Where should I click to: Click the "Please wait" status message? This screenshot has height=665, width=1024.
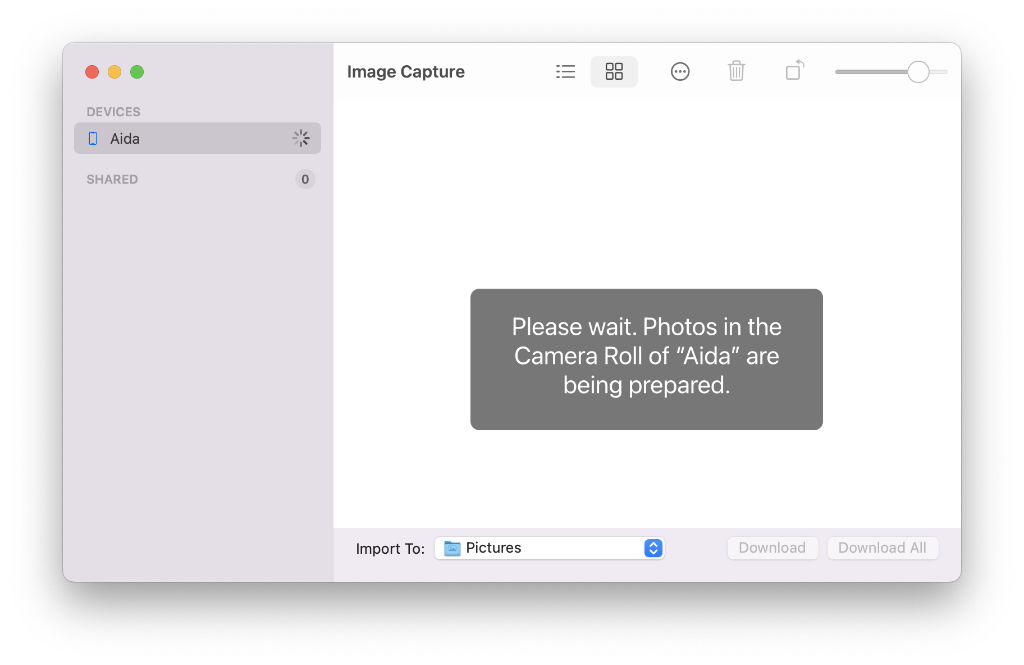point(646,356)
